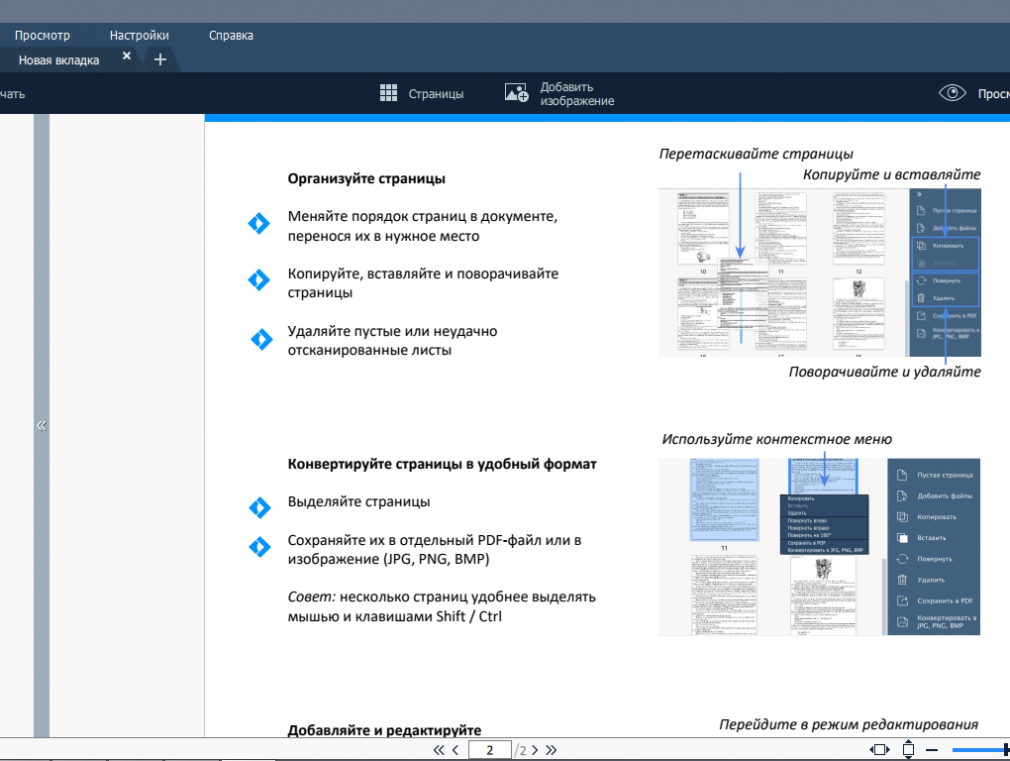
Task: Click the caption 'Используйте контекстное меню'
Action: (x=776, y=439)
